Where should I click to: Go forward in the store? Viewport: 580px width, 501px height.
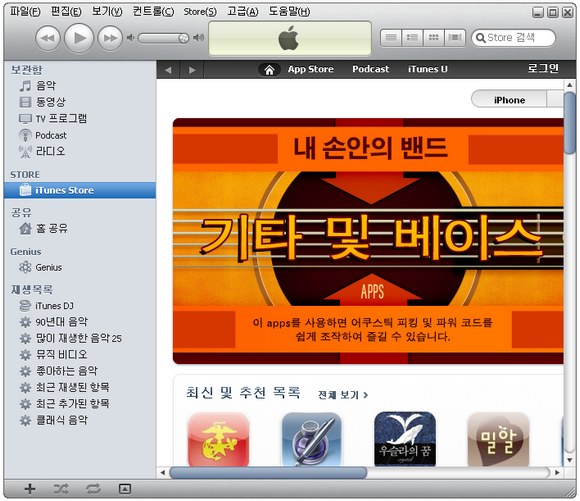192,70
